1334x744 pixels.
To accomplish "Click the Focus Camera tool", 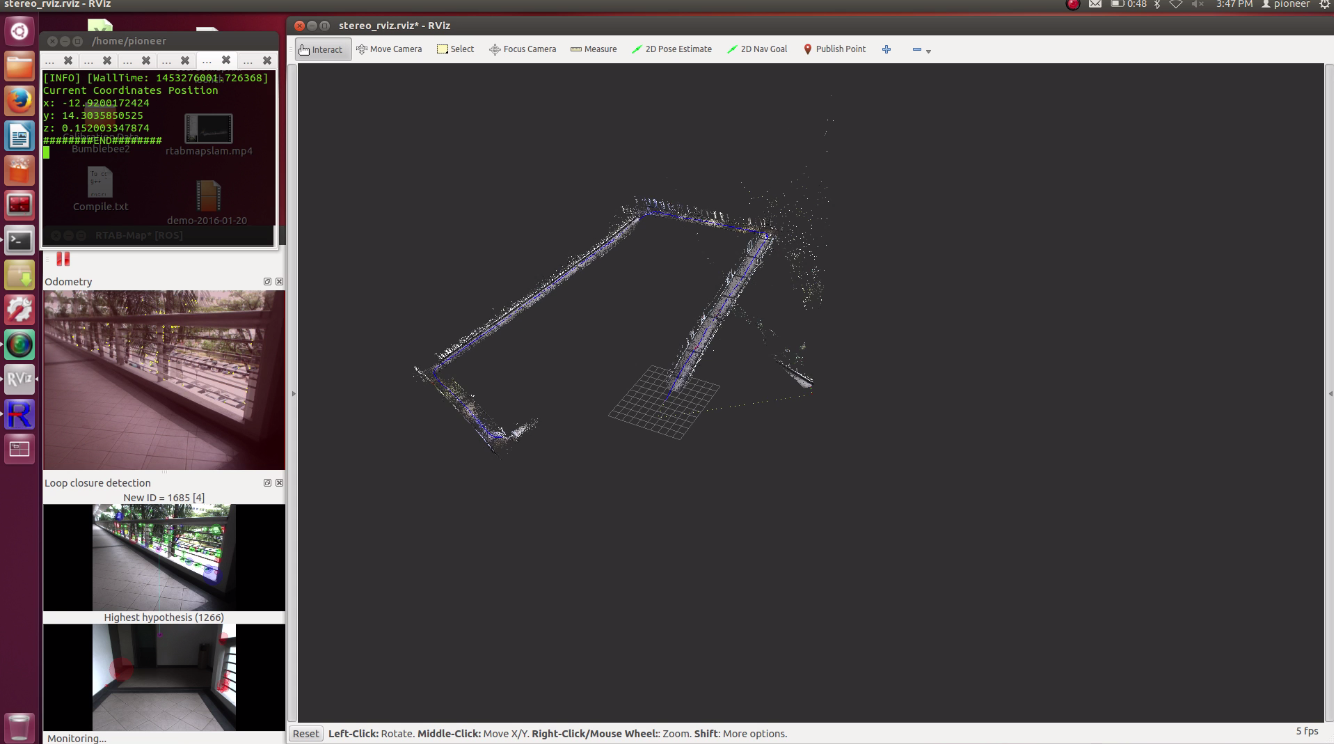I will [x=522, y=49].
